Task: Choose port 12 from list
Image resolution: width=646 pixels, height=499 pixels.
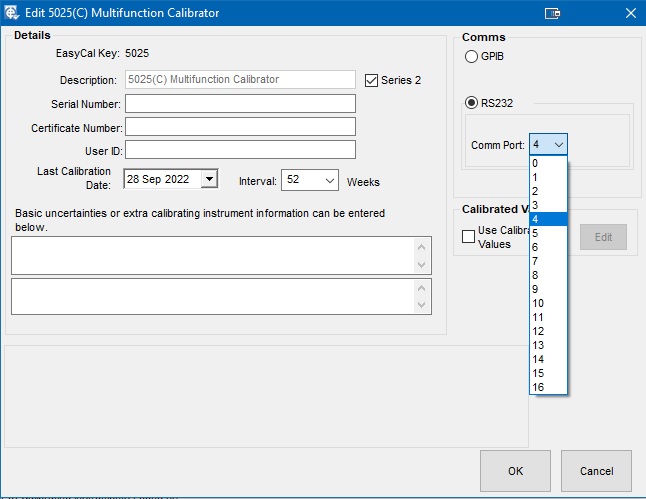Action: 548,331
